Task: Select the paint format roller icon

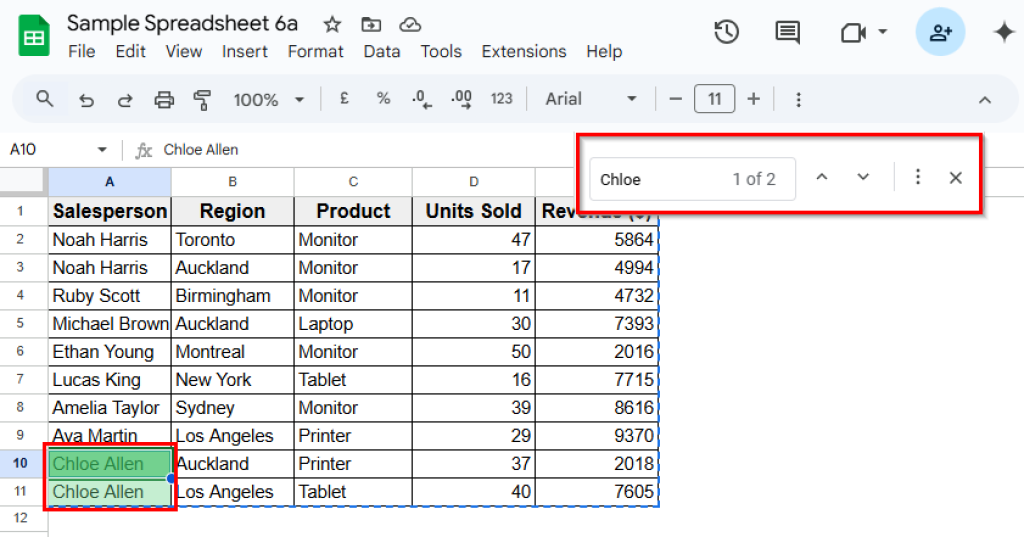Action: click(202, 99)
